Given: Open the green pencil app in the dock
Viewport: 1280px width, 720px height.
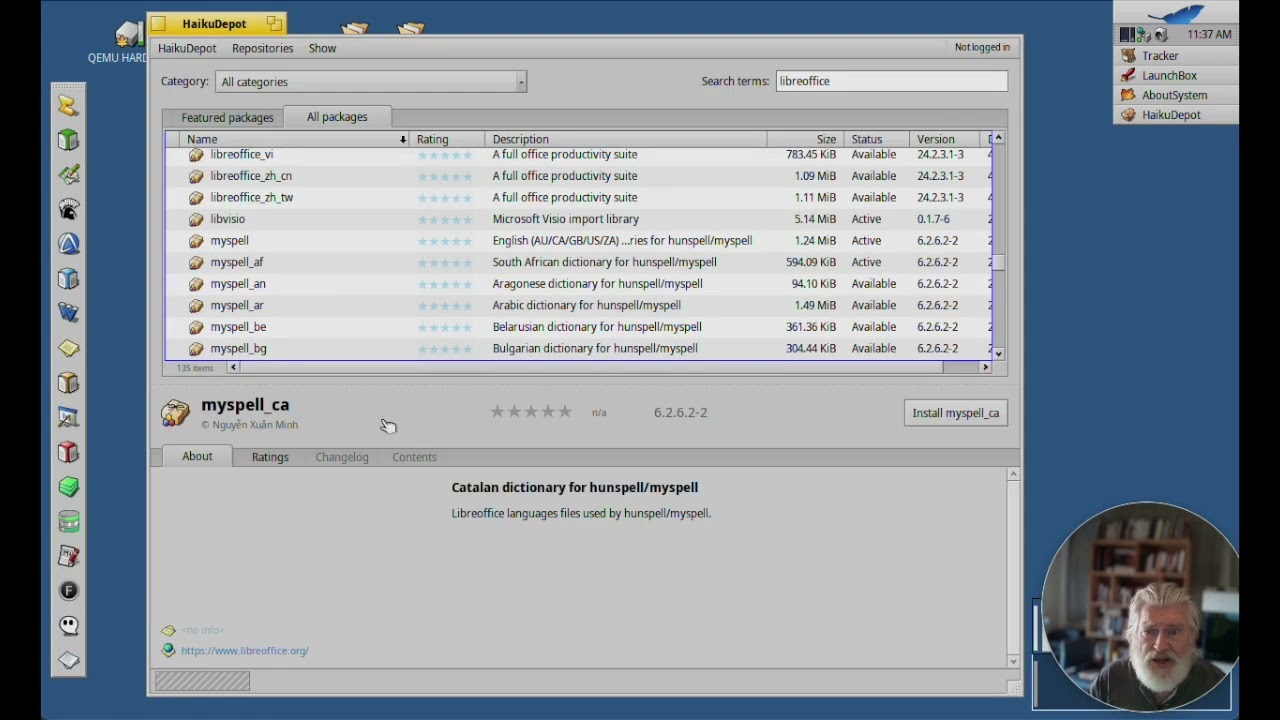Looking at the screenshot, I should point(68,174).
